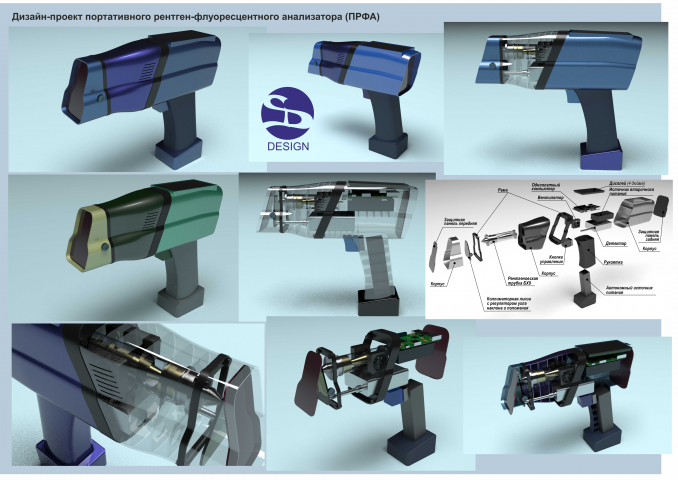Click the "Вентилятор" label in the exploded diagram
The image size is (678, 480).
point(550,198)
